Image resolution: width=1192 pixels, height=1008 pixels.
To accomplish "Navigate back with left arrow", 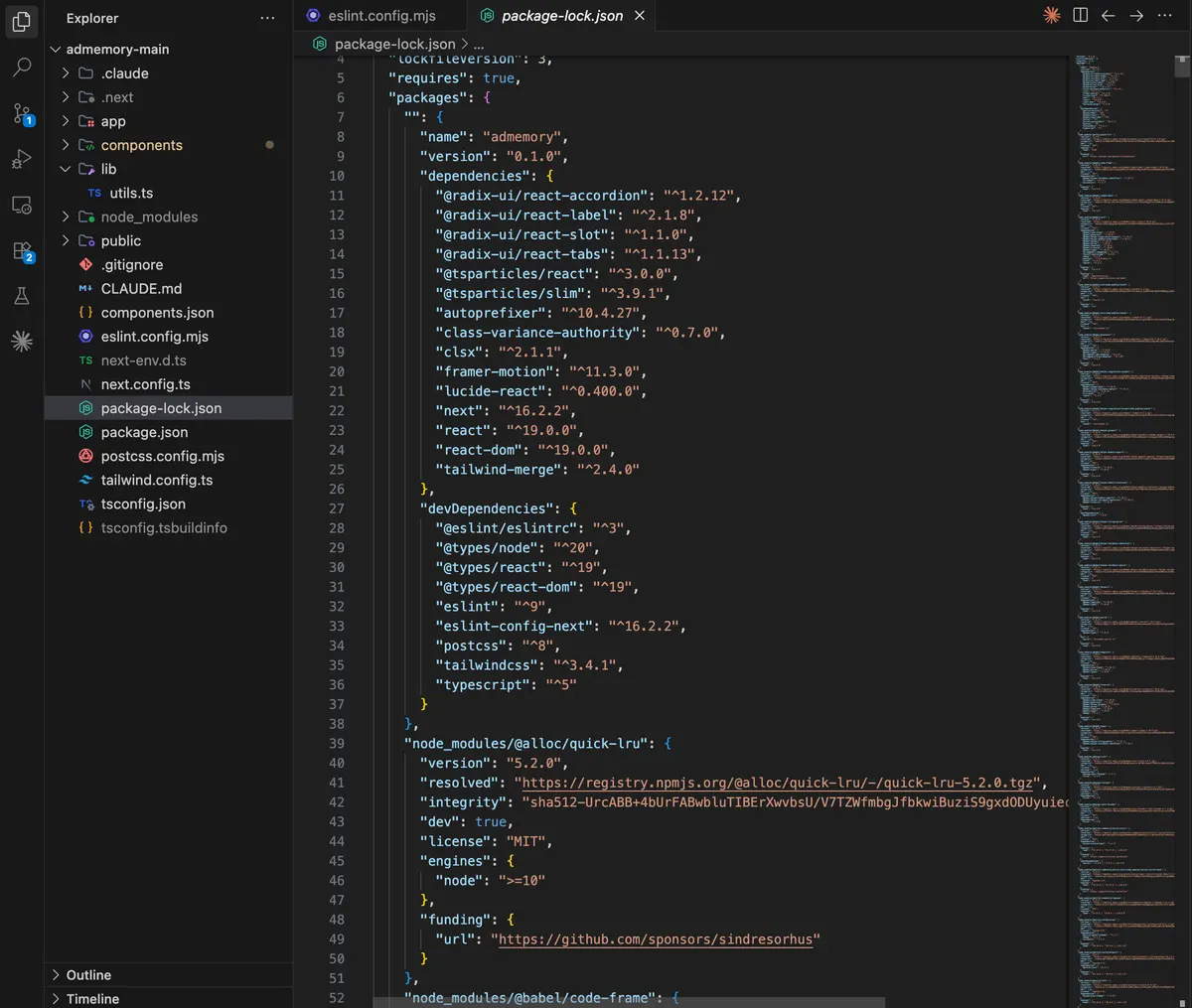I will tap(1109, 15).
